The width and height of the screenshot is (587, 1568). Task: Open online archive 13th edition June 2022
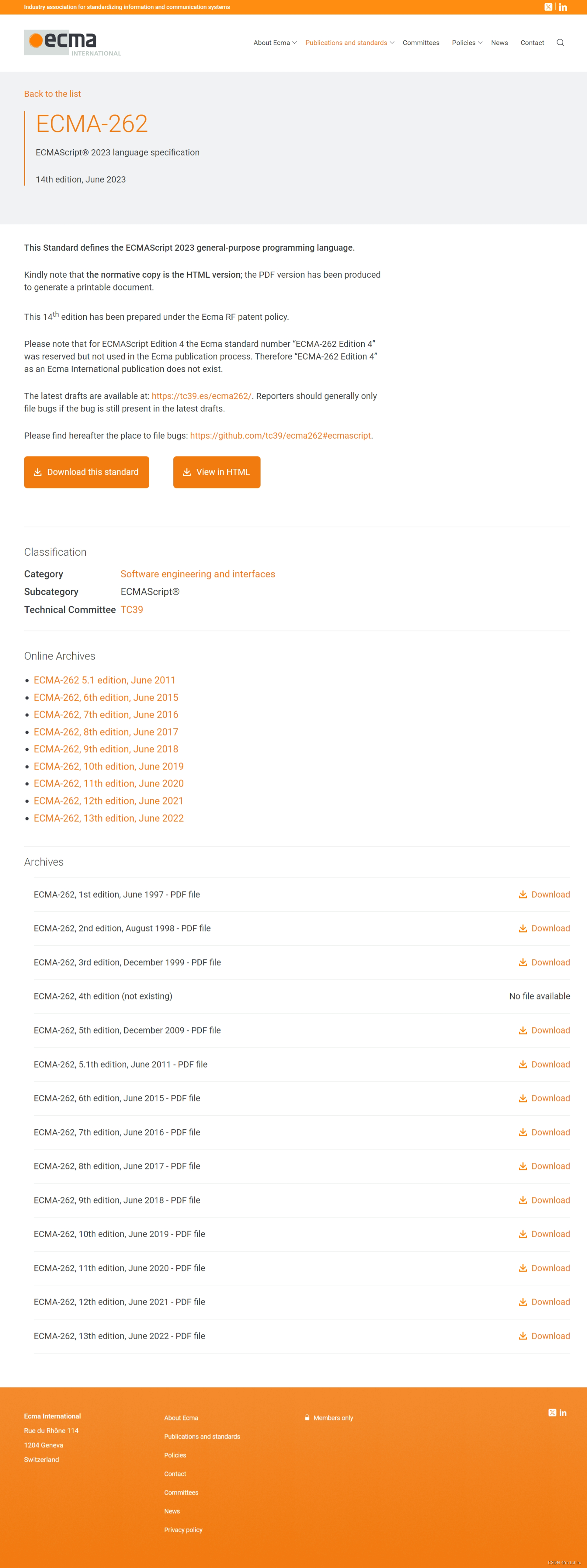click(x=108, y=818)
